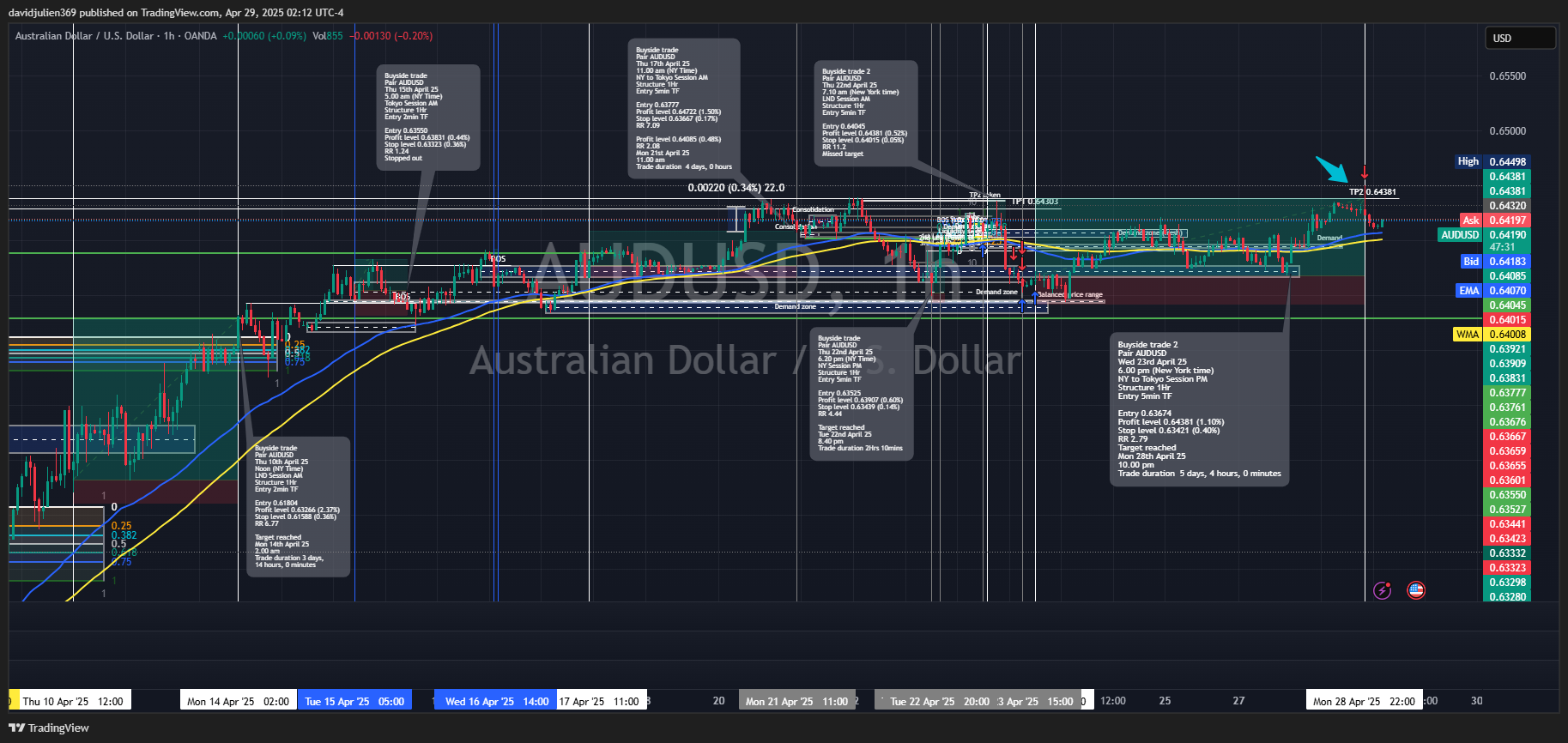Image resolution: width=1568 pixels, height=743 pixels.
Task: Click the +0.00060 (+0.09%) change value
Action: tap(264, 36)
